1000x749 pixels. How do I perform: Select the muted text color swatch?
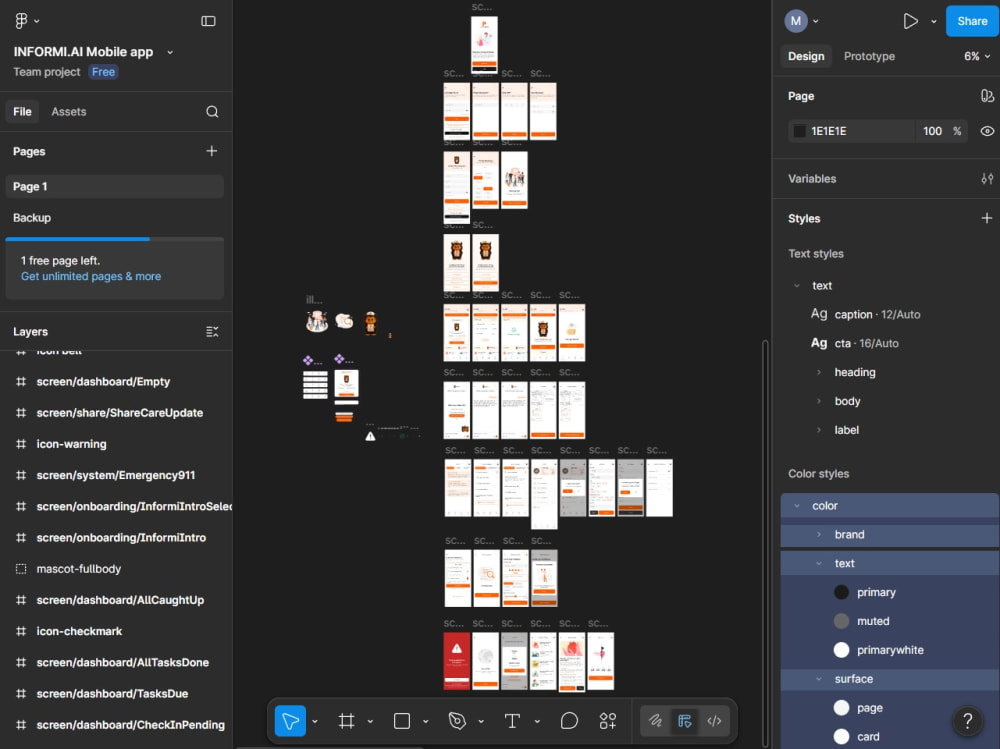841,621
